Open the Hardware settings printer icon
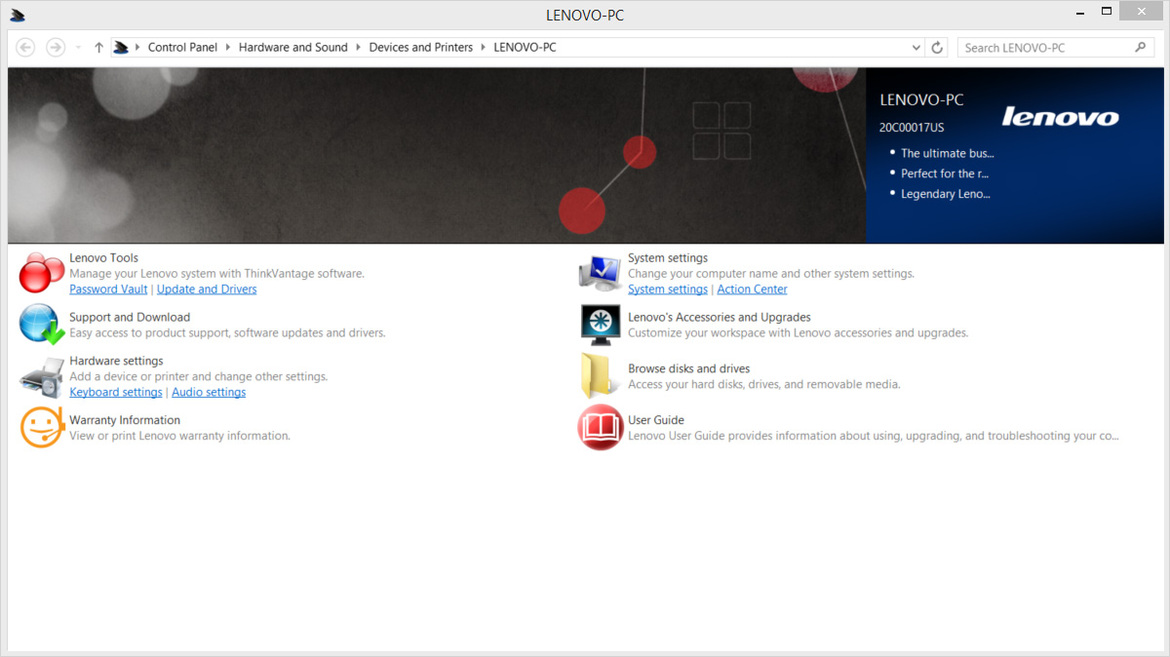1170x657 pixels. tap(41, 378)
